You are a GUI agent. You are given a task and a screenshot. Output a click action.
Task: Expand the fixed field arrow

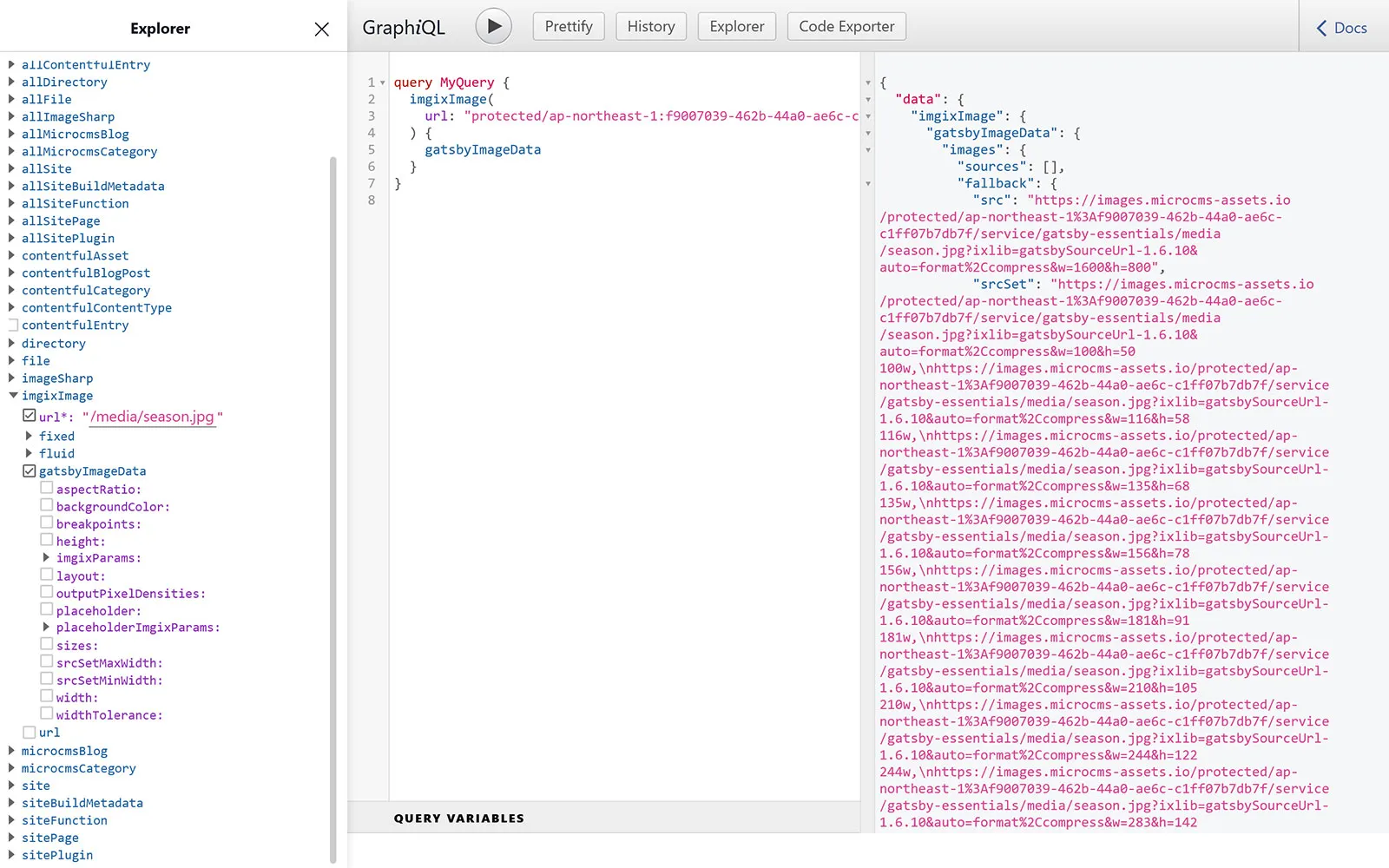point(30,436)
